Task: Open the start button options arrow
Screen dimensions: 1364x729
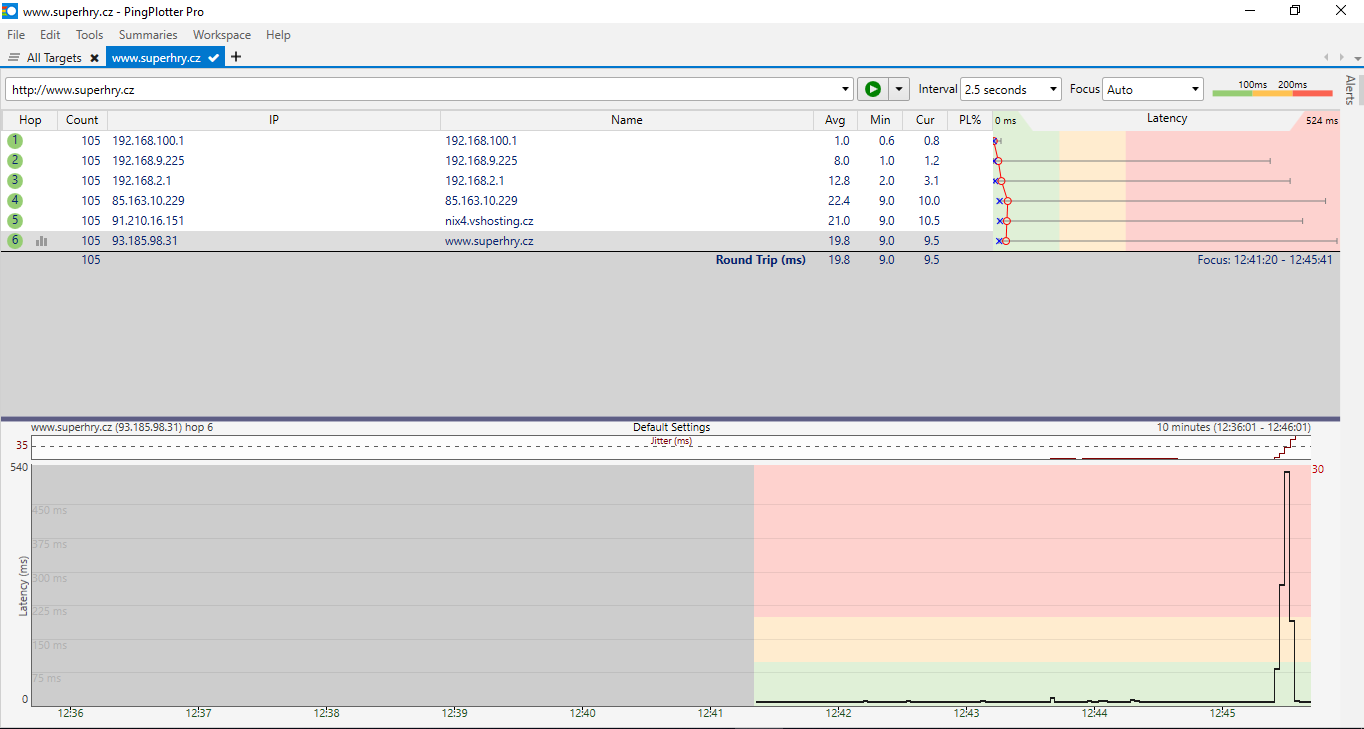Action: 899,89
